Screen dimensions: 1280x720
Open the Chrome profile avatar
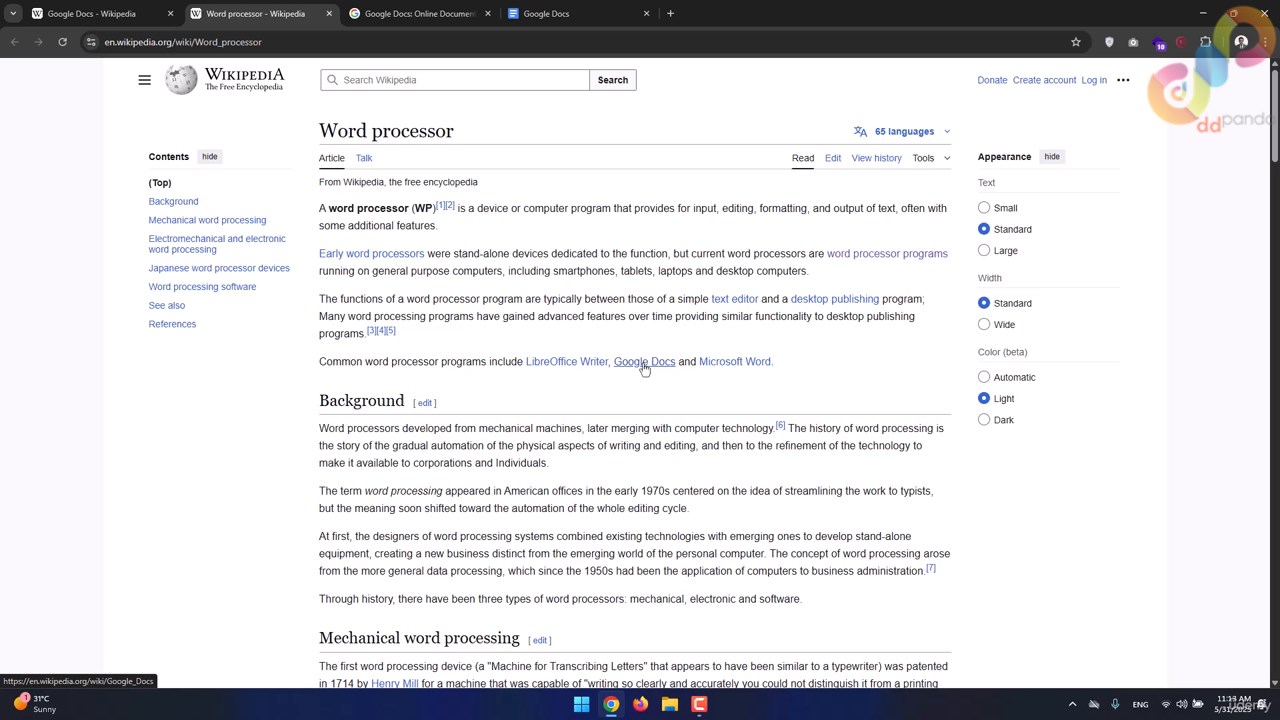coord(1241,42)
